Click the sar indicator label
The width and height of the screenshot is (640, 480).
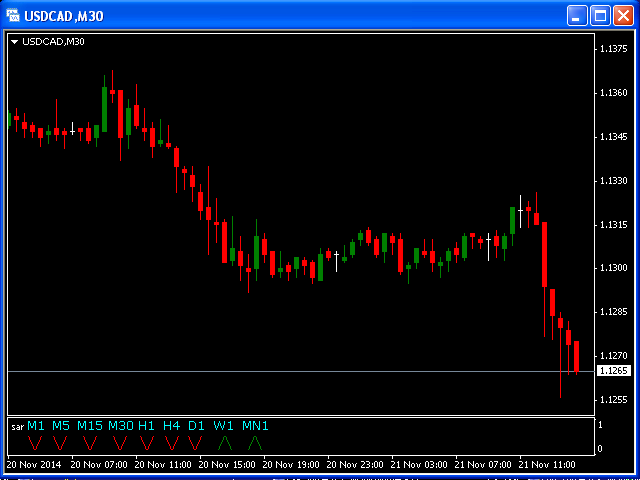click(x=17, y=427)
